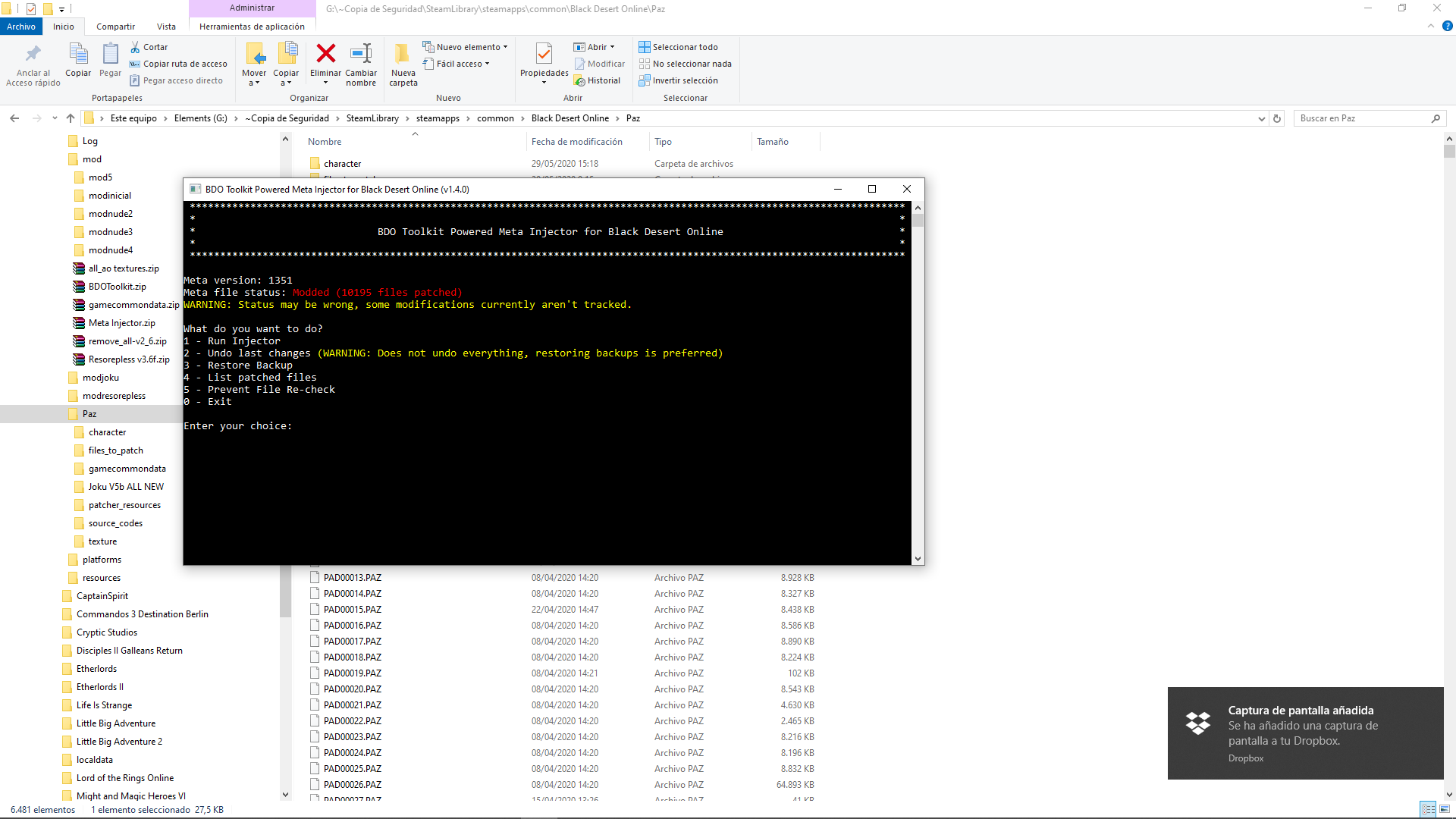The image size is (1456, 819).
Task: Open Propiedades from the ribbon
Action: pos(544,54)
